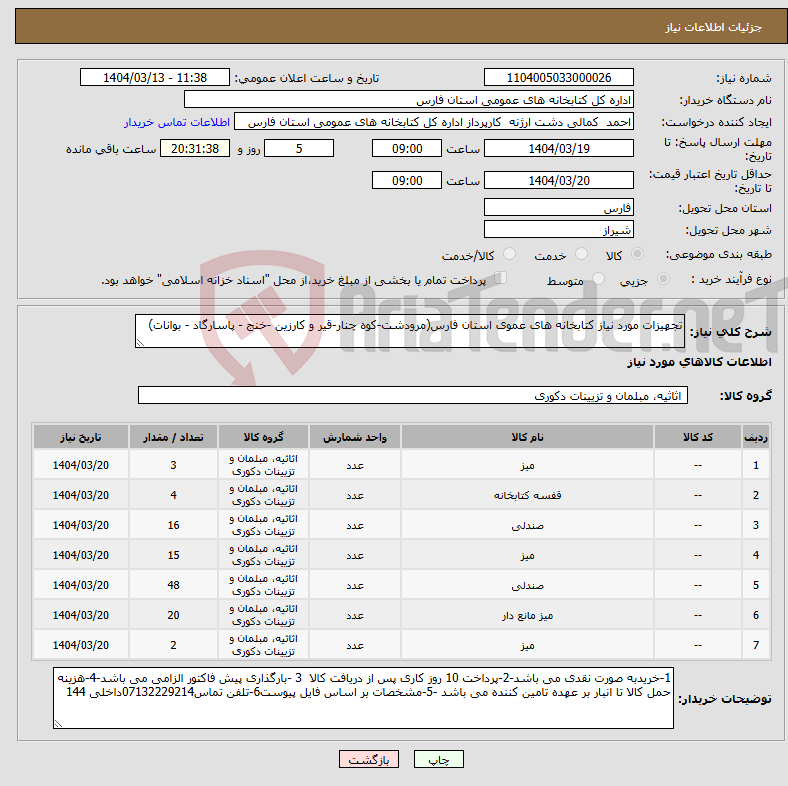Image resolution: width=788 pixels, height=786 pixels.
Task: Click the announcement date field 1404/03/13 - 11:38
Action: pyautogui.click(x=155, y=77)
